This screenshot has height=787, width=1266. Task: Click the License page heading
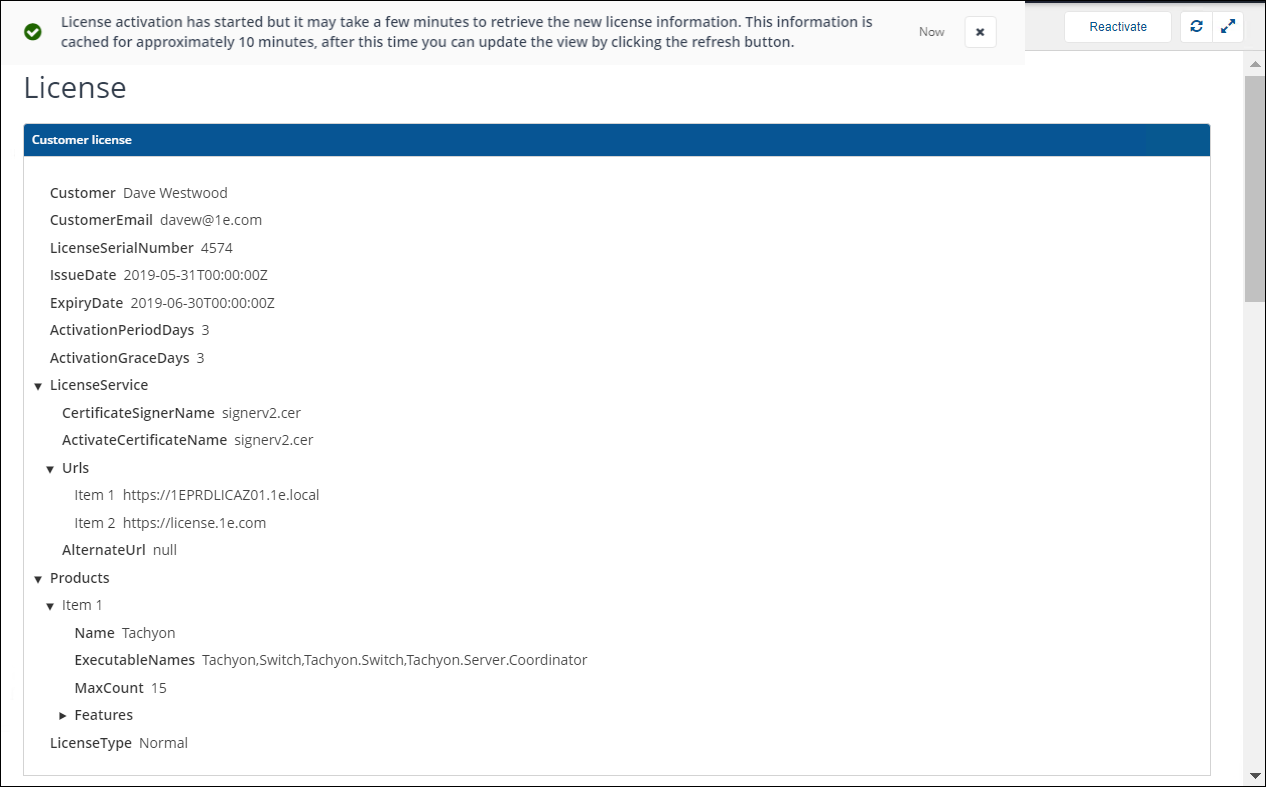[75, 88]
